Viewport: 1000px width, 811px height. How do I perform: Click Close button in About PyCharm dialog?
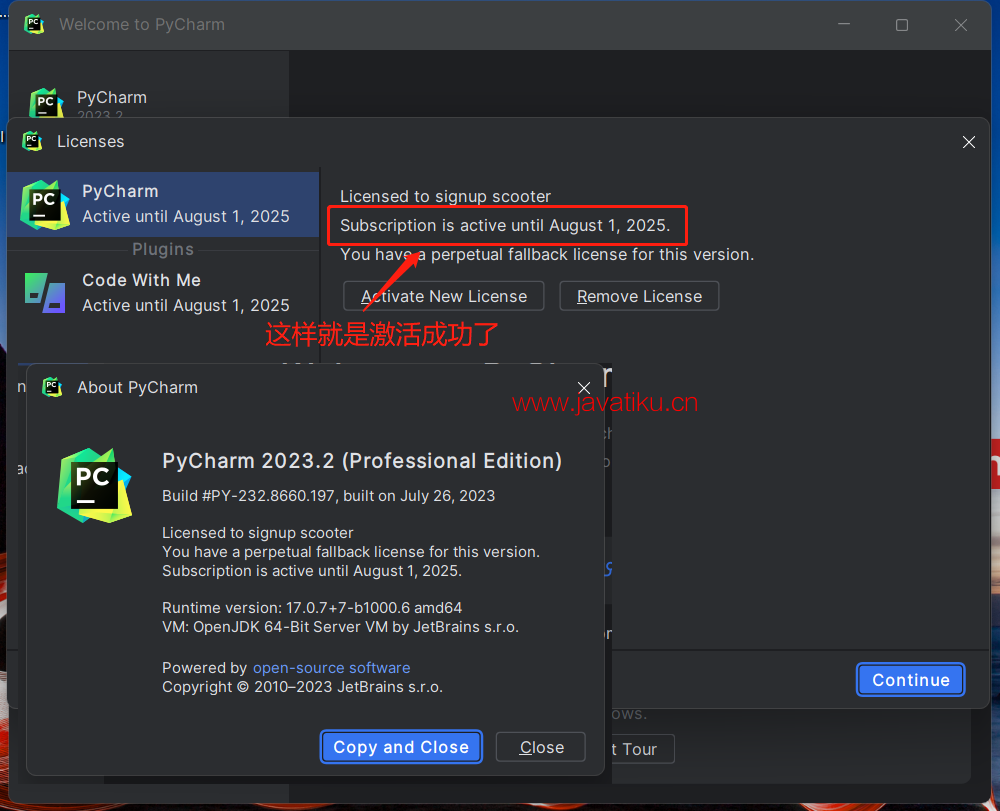[x=541, y=747]
